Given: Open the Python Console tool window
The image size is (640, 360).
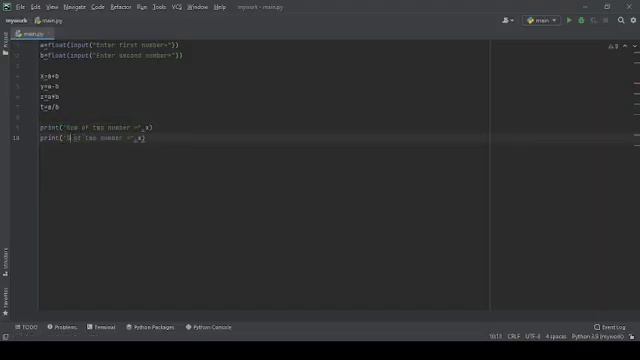Looking at the screenshot, I should (209, 327).
